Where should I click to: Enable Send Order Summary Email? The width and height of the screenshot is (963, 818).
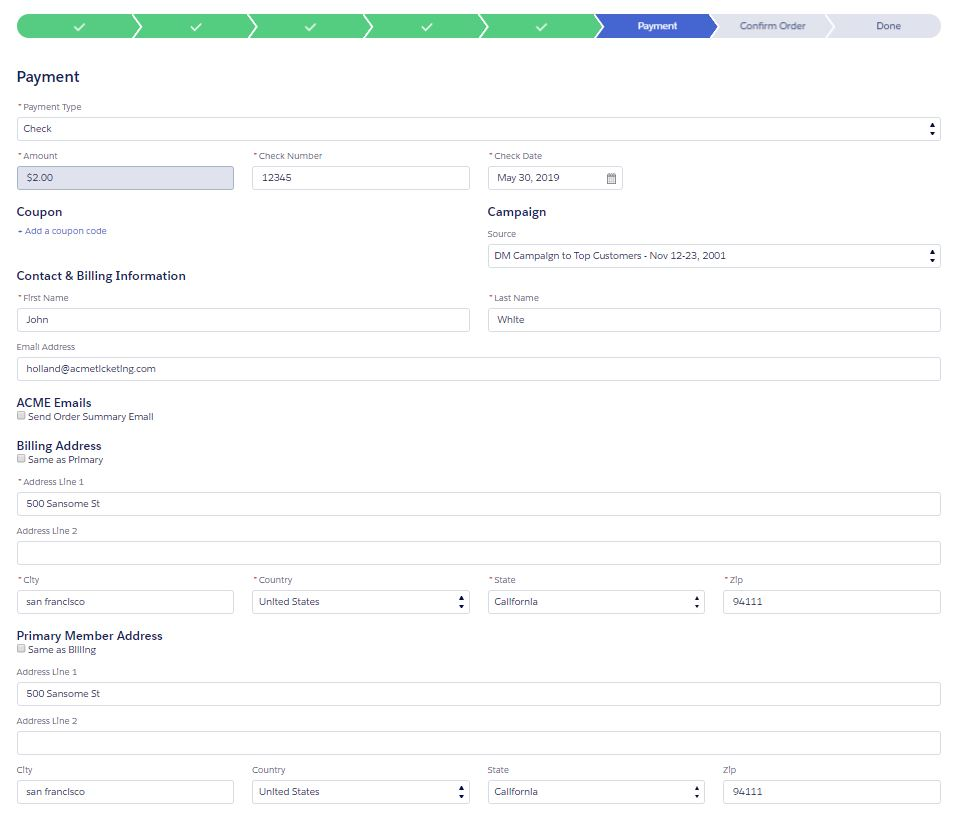pos(21,415)
